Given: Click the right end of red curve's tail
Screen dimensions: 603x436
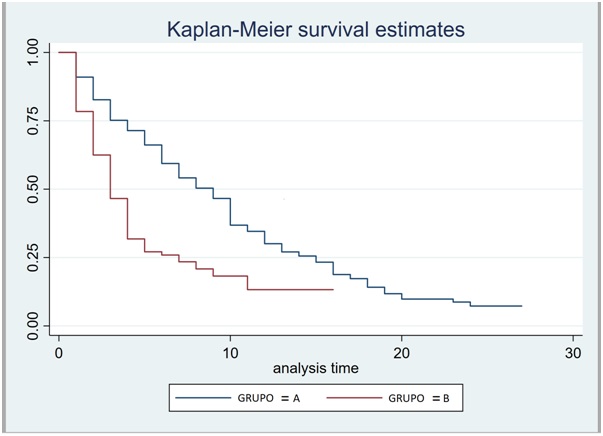Looking at the screenshot, I should [x=332, y=289].
